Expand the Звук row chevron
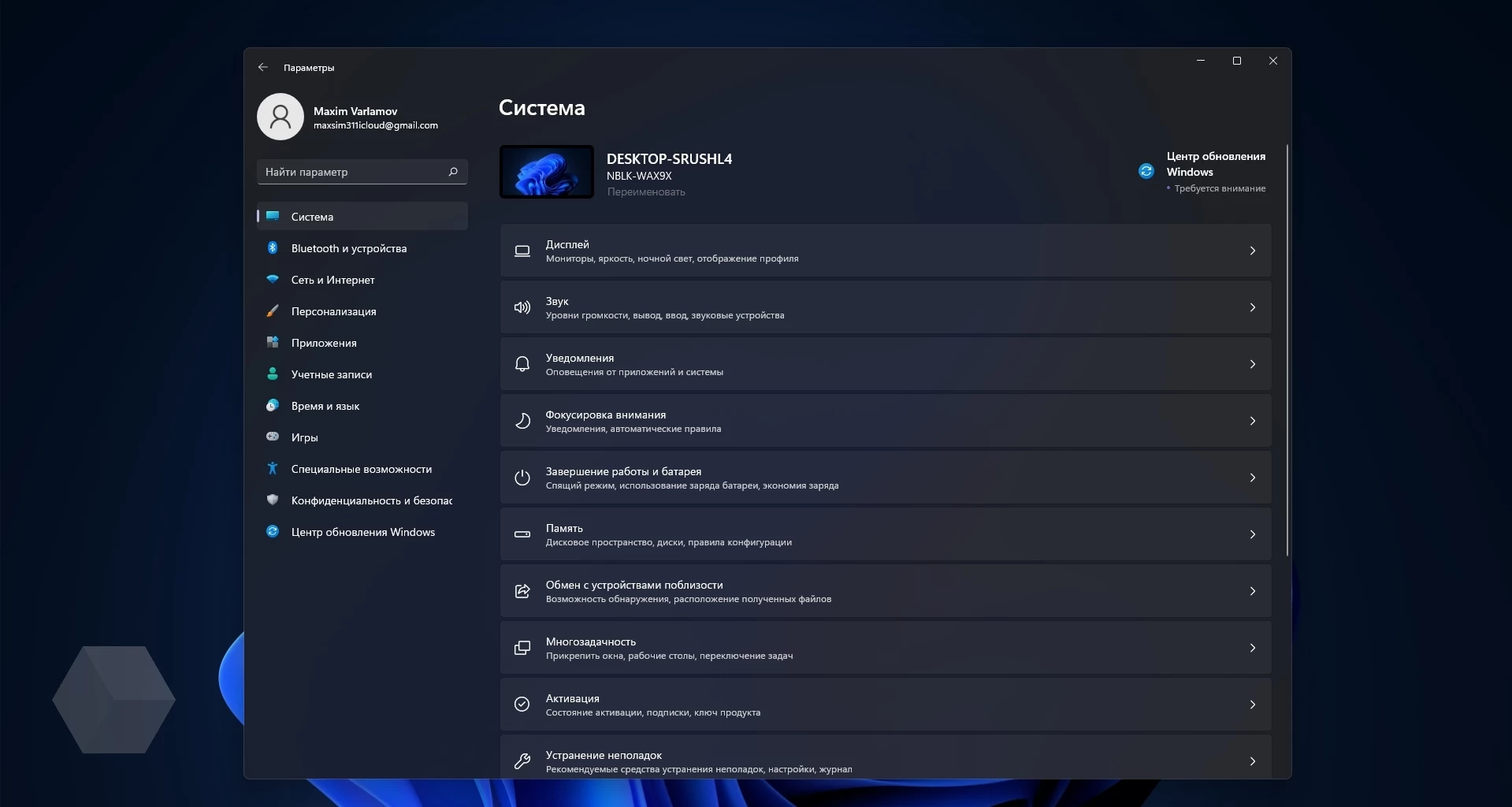Image resolution: width=1512 pixels, height=807 pixels. tap(1253, 307)
